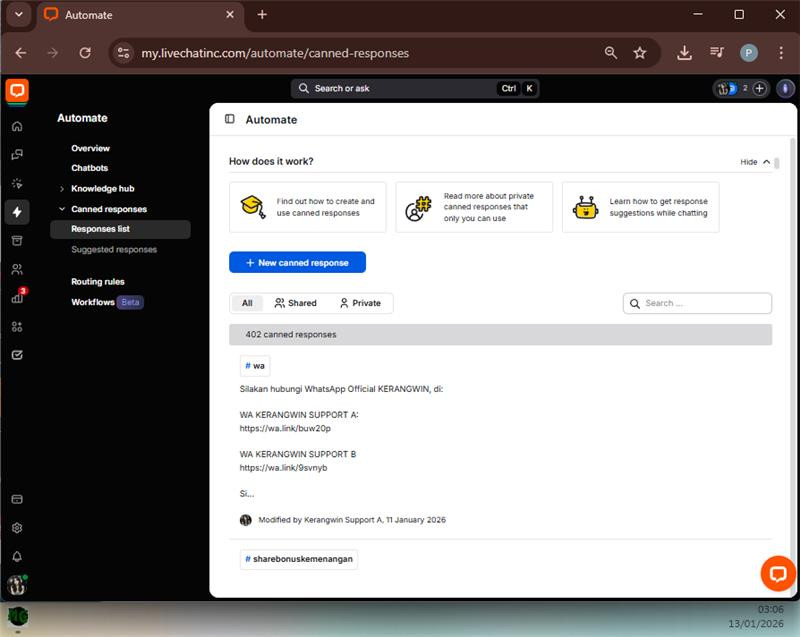Toggle the sidebar panel icon beside Automate
The width and height of the screenshot is (800, 637).
pos(230,119)
